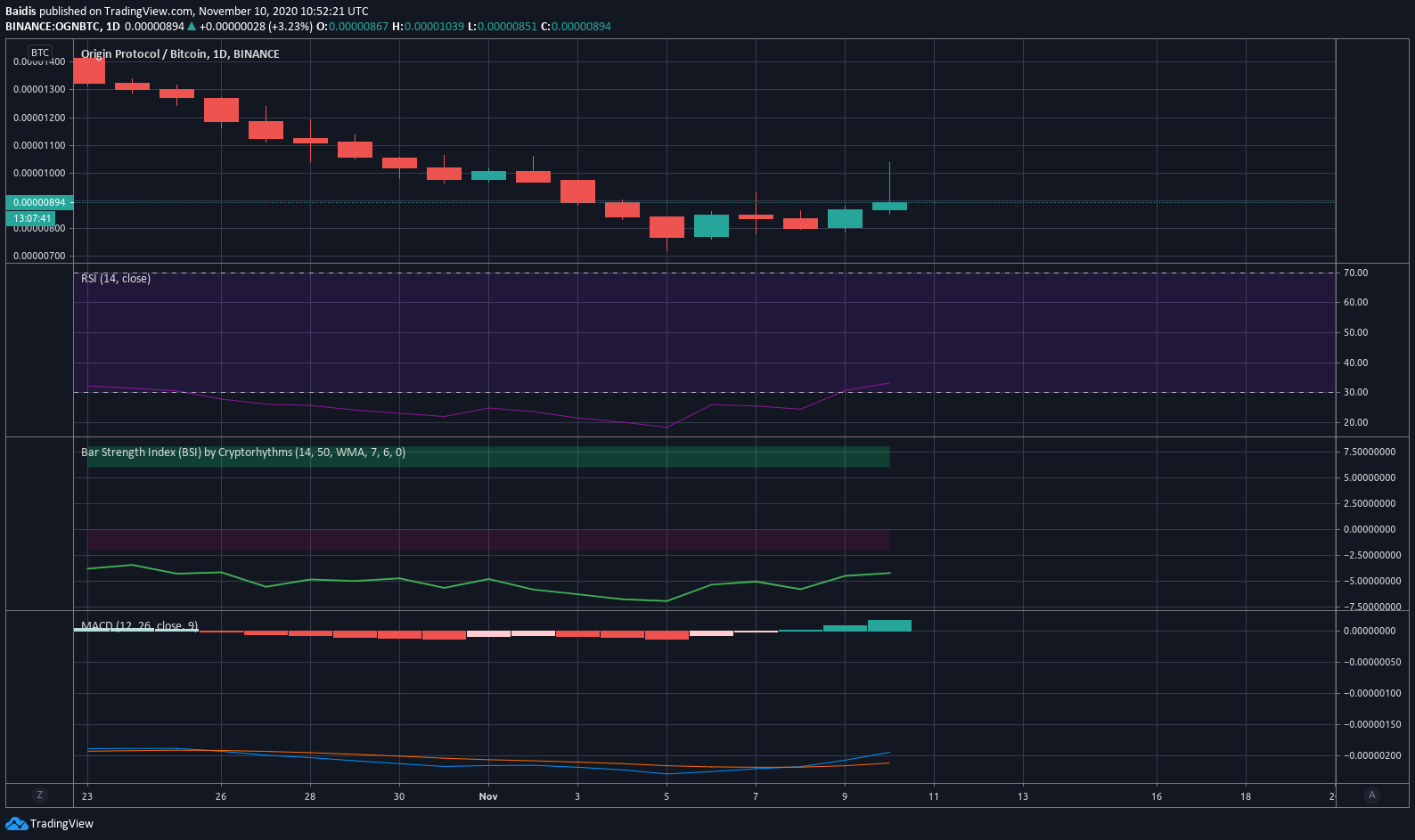Click the TradingView cloud logo icon
The width and height of the screenshot is (1415, 840).
pos(16,823)
